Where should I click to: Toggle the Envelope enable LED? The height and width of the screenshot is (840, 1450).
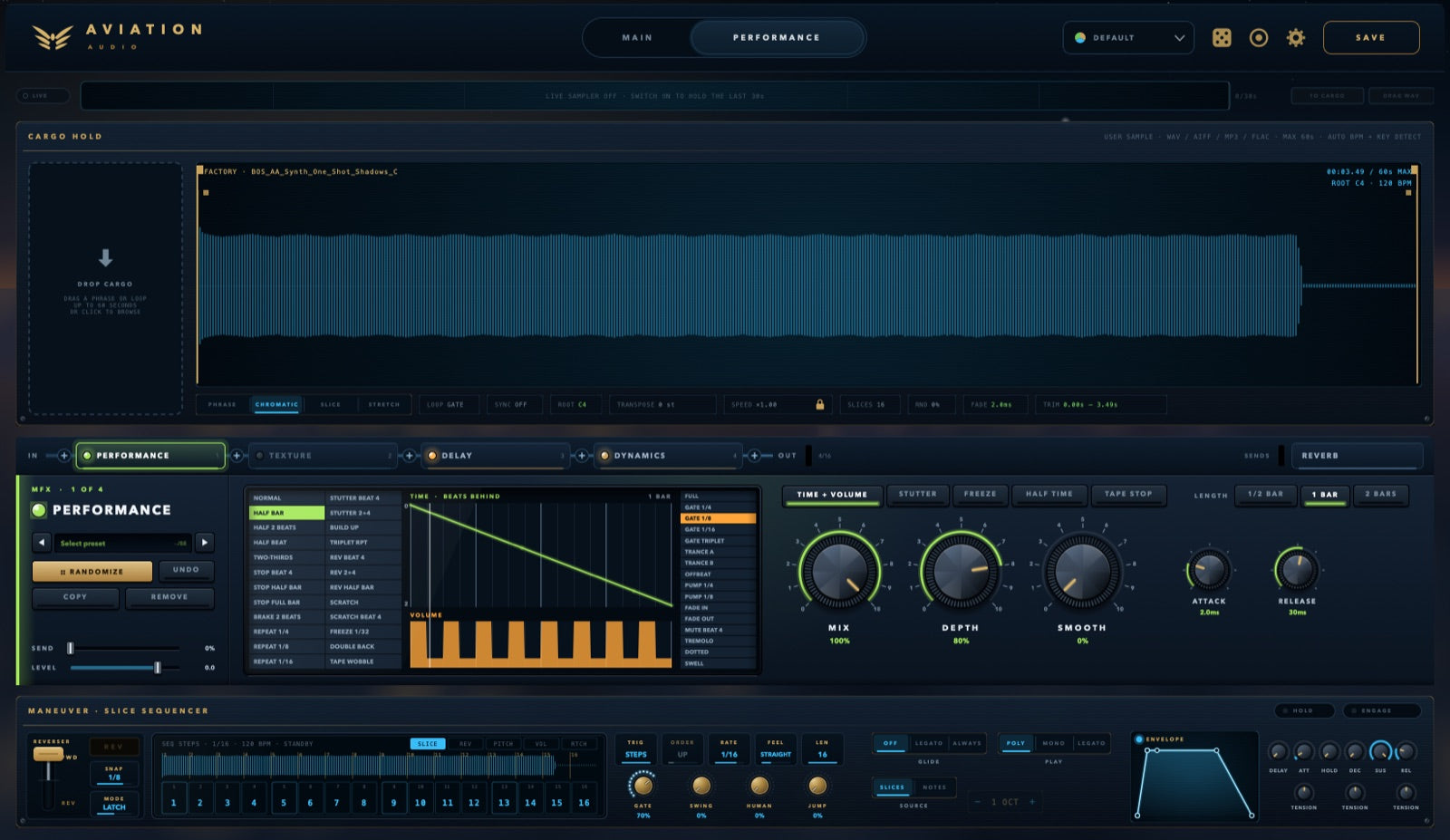[1139, 739]
